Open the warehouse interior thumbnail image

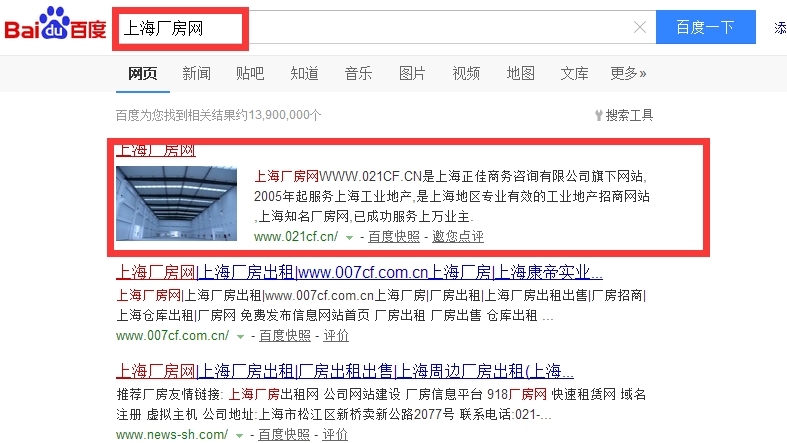[176, 203]
